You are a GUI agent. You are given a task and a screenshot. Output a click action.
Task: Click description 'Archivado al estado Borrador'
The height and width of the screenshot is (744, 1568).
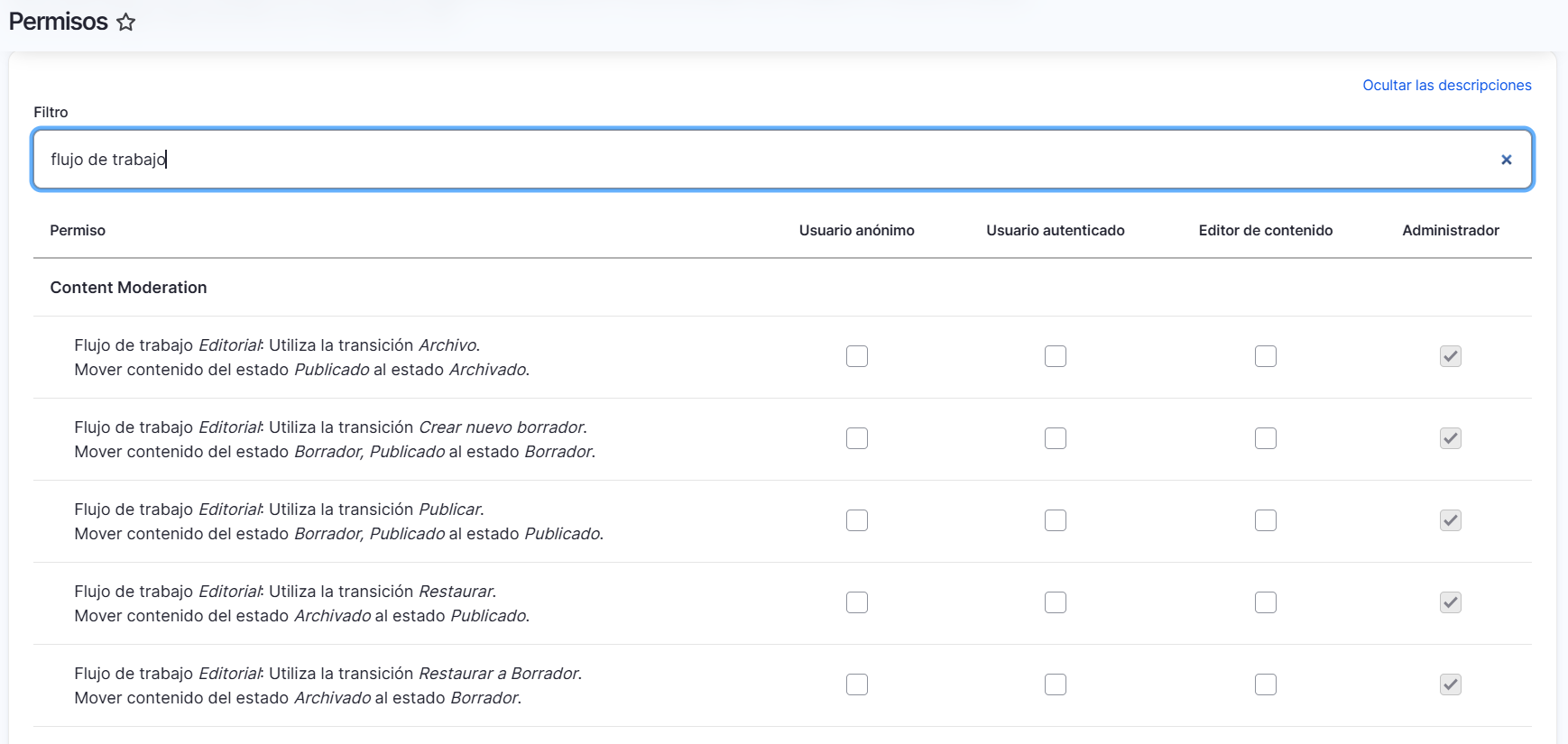pos(408,698)
